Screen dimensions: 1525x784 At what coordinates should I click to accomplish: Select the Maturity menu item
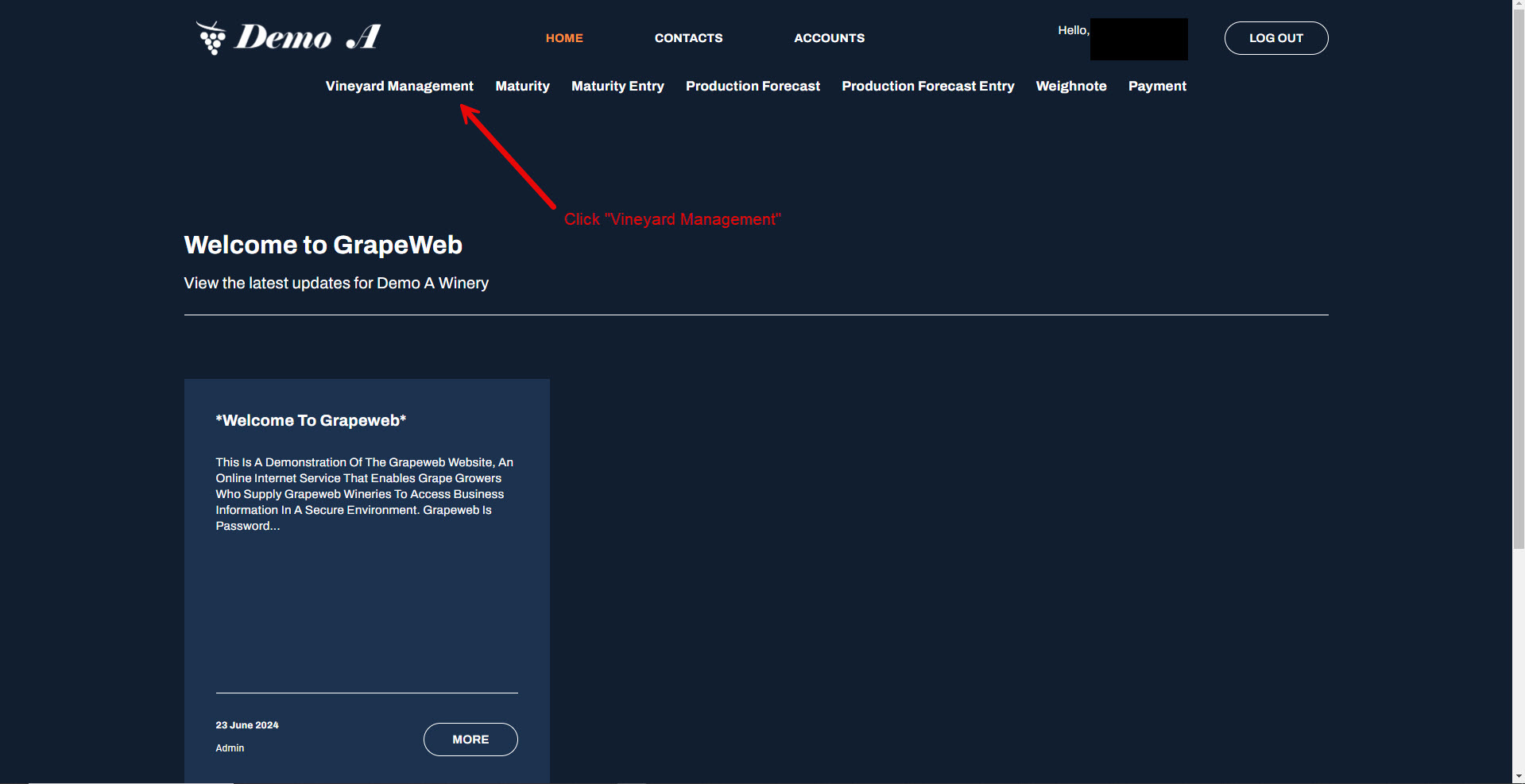[x=522, y=86]
